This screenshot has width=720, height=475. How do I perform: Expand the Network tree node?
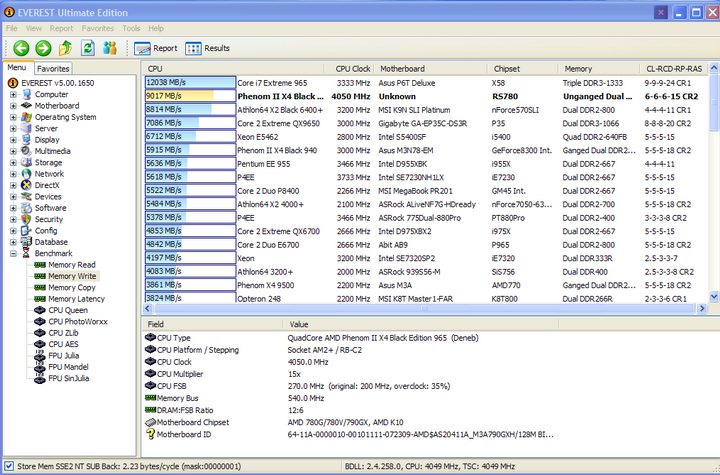13,174
